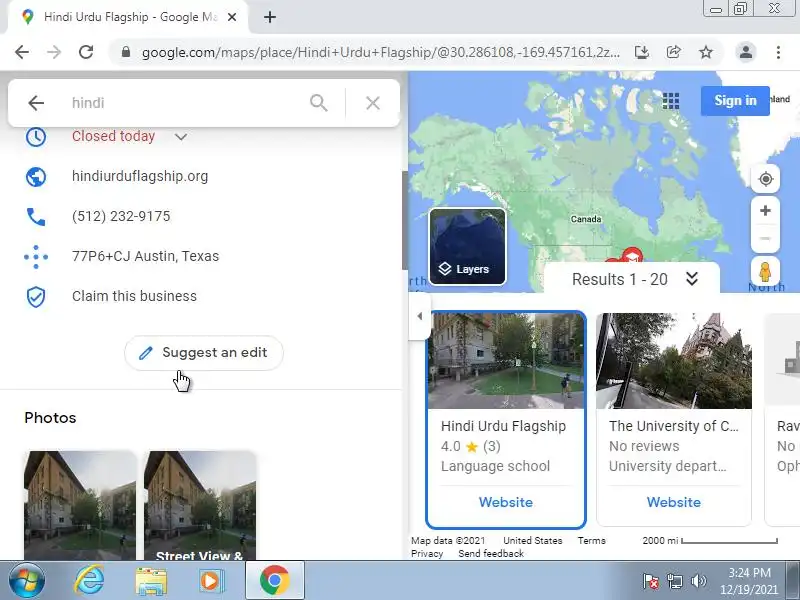Open a new browser tab
The width and height of the screenshot is (800, 600).
[270, 17]
